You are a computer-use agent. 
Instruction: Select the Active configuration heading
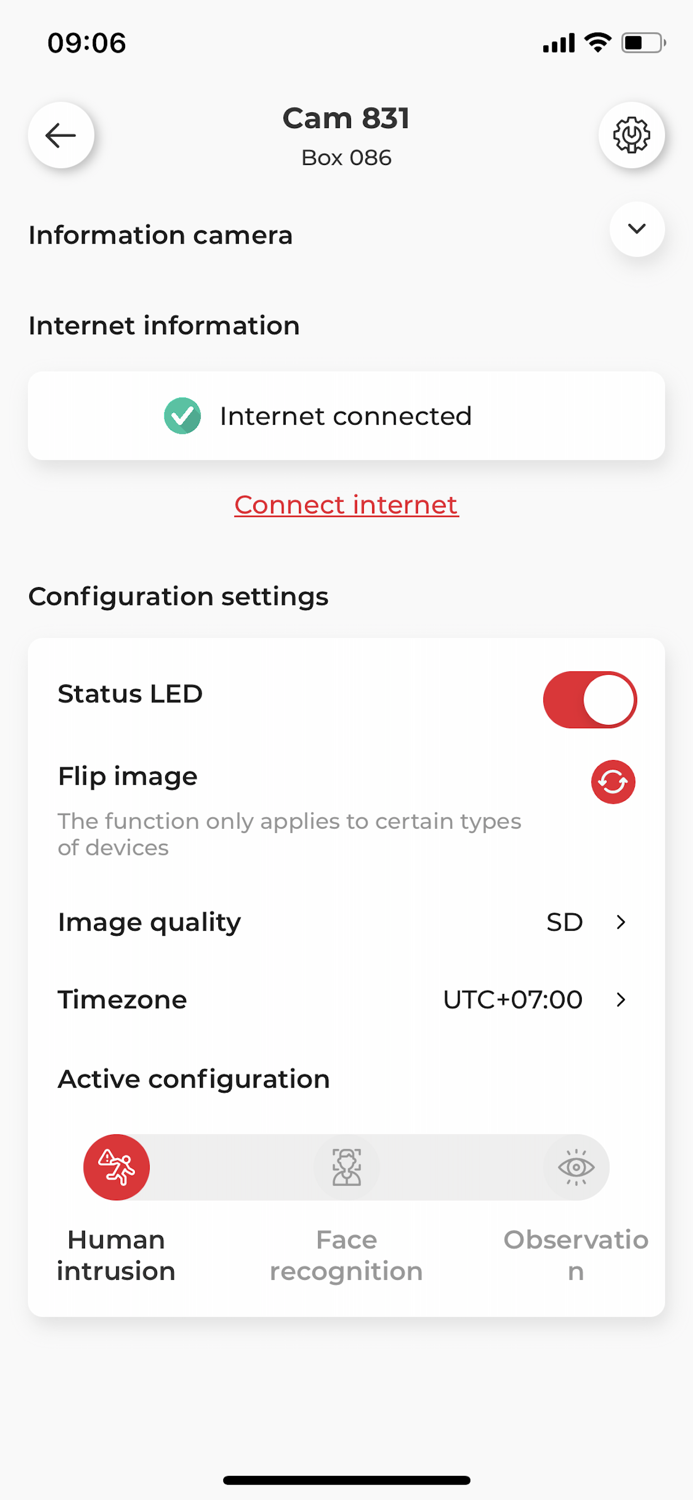point(193,1079)
